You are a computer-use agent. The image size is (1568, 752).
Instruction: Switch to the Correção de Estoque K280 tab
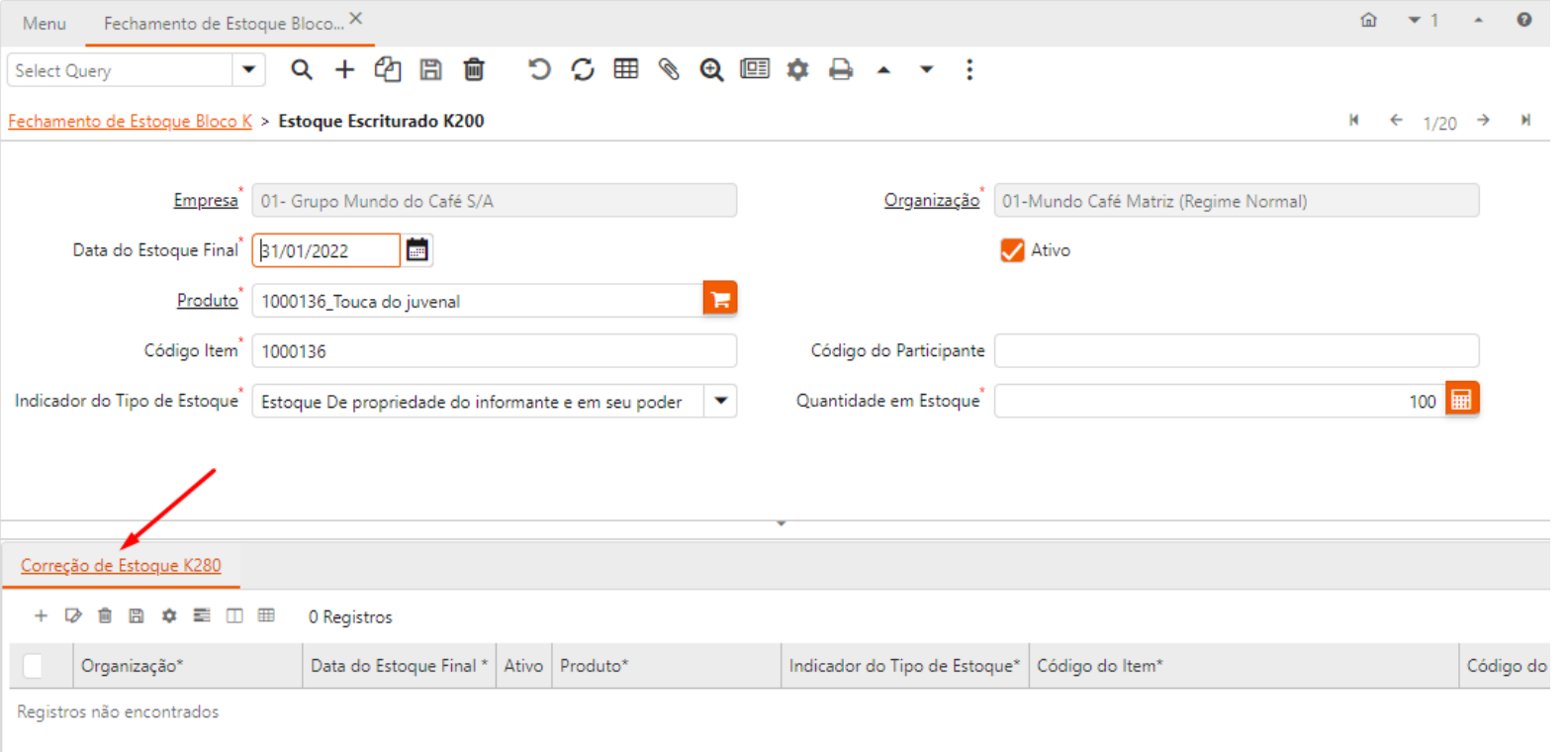tap(121, 565)
